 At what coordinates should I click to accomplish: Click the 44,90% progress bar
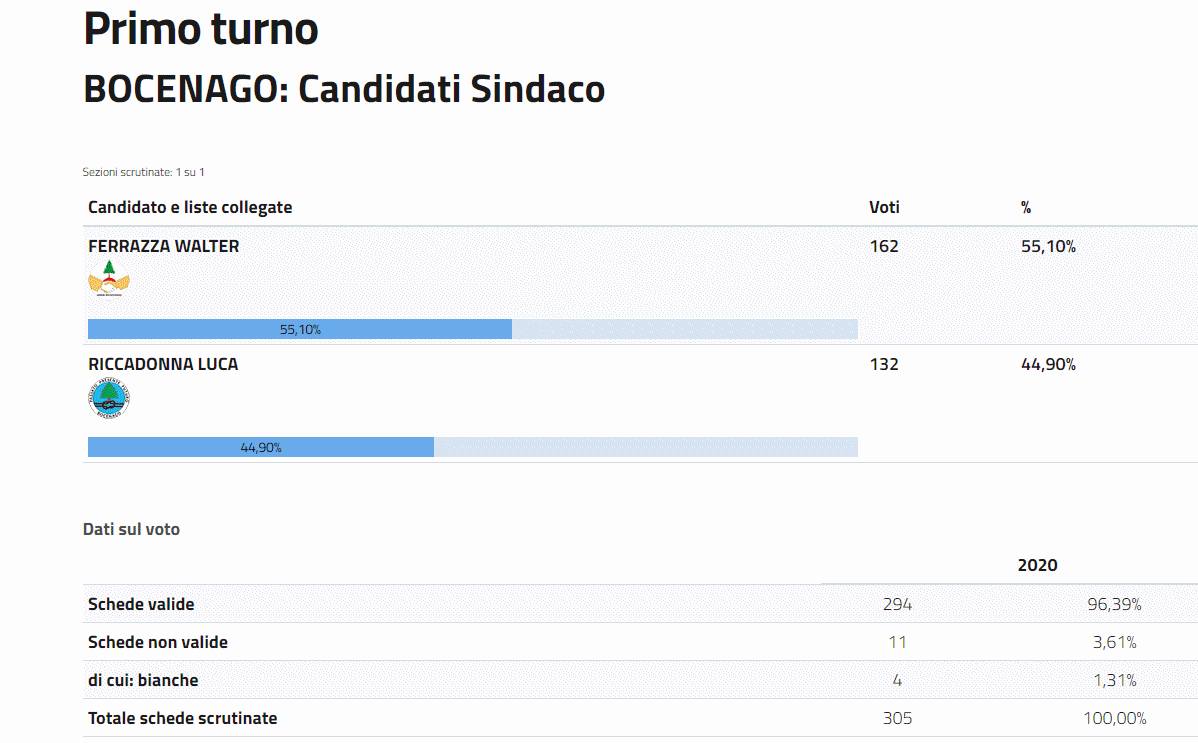point(261,447)
